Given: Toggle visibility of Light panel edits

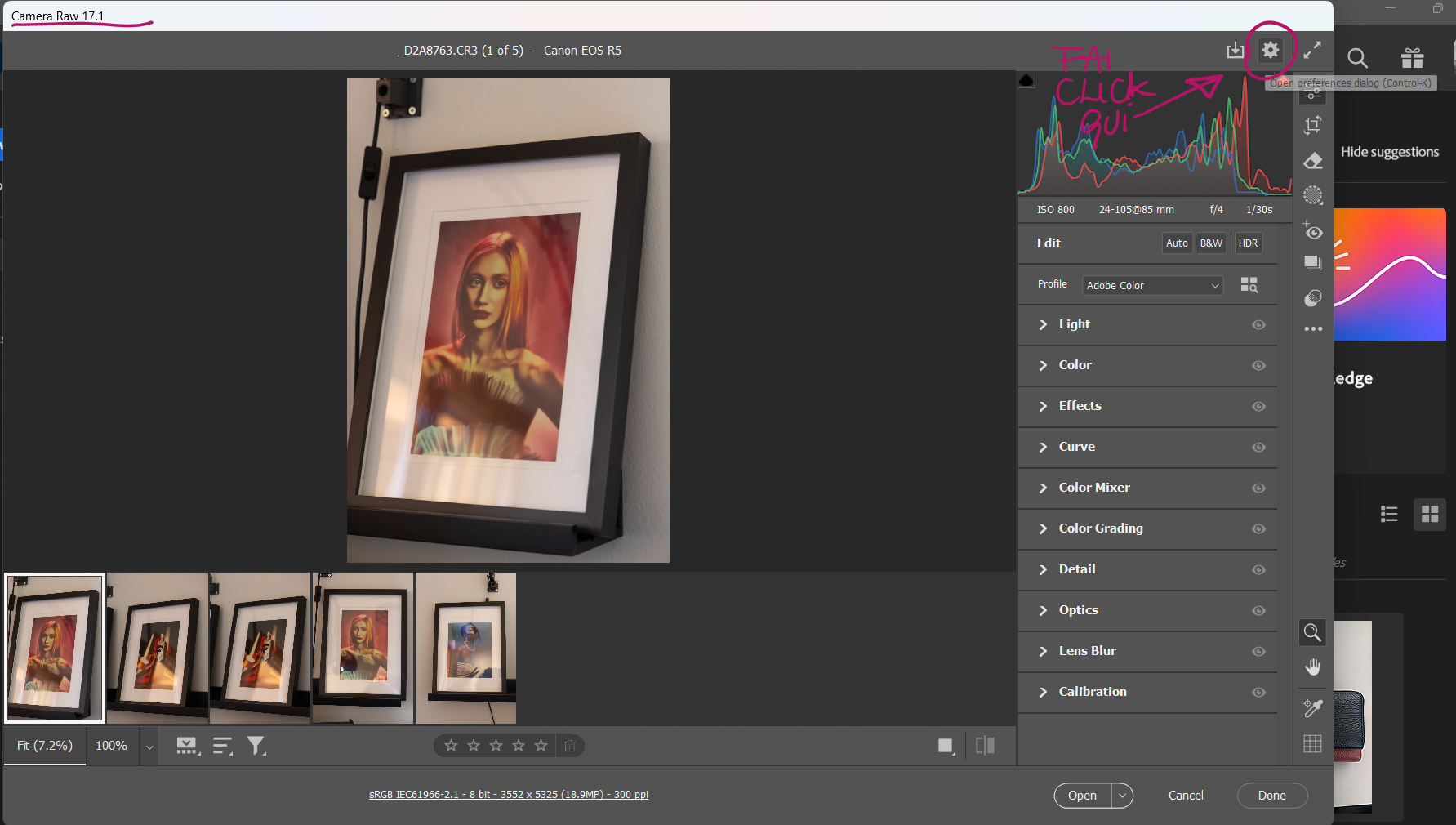Looking at the screenshot, I should pos(1258,325).
